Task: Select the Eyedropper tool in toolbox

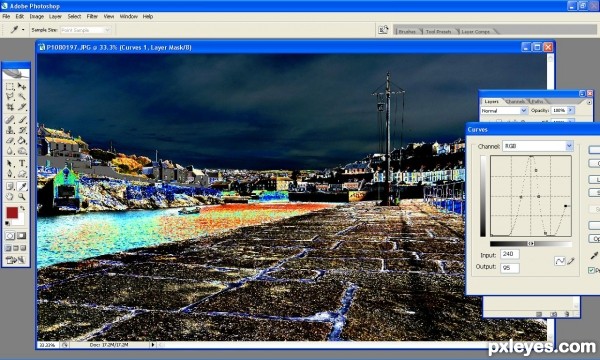Action: [x=22, y=186]
